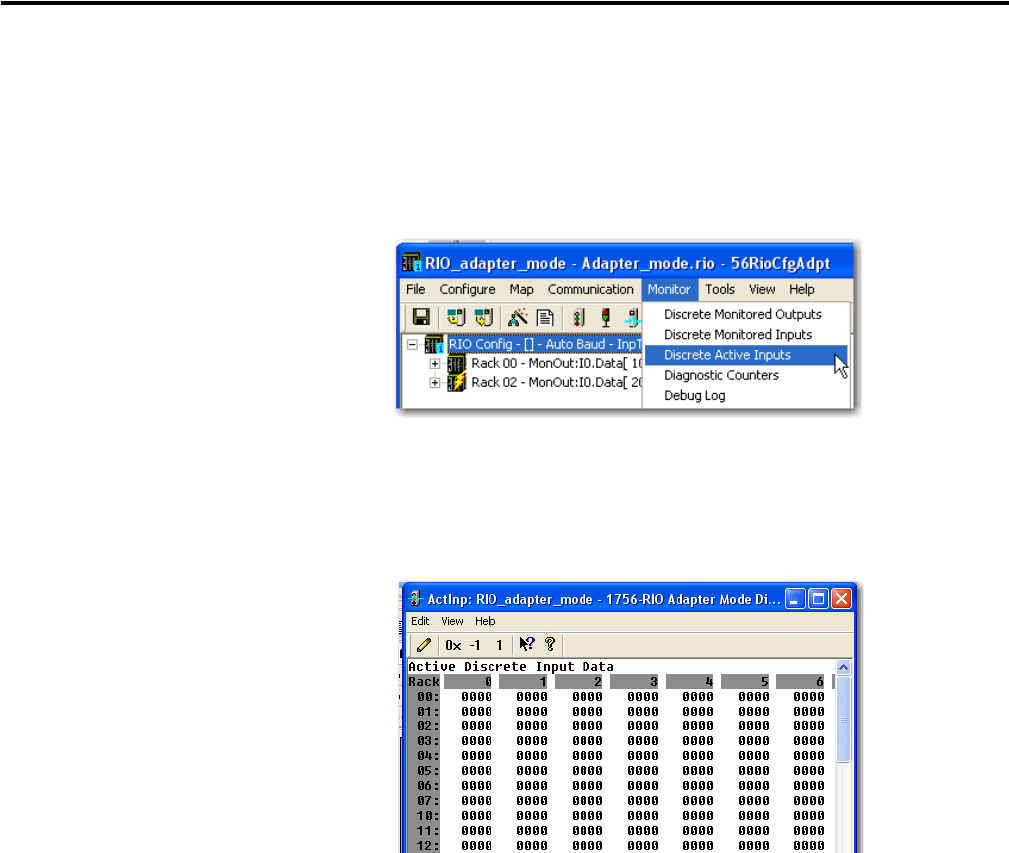Click rack row label 10:
This screenshot has width=1009, height=853.
coord(427,816)
